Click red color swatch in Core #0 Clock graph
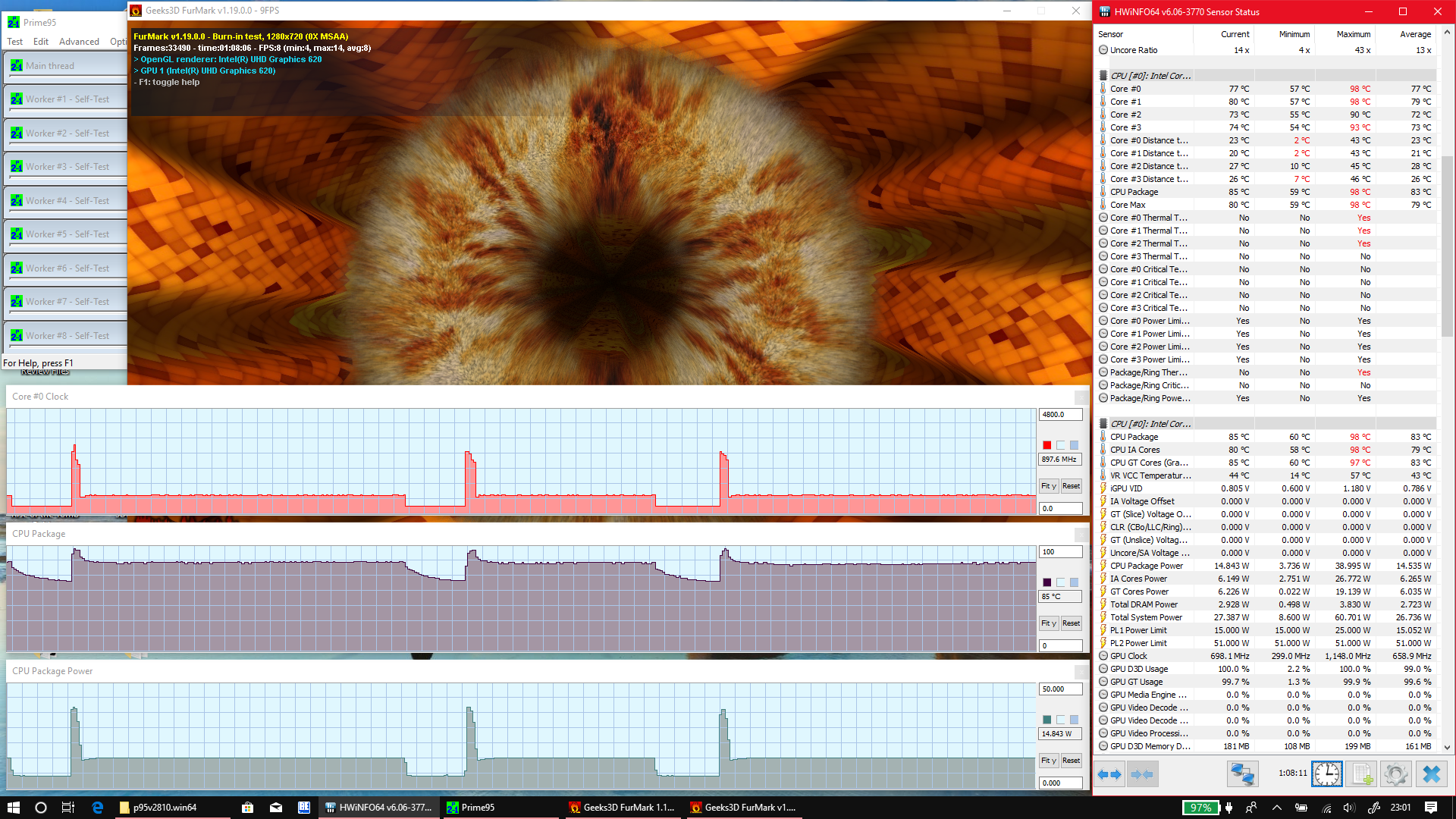Image resolution: width=1456 pixels, height=819 pixels. pos(1046,445)
